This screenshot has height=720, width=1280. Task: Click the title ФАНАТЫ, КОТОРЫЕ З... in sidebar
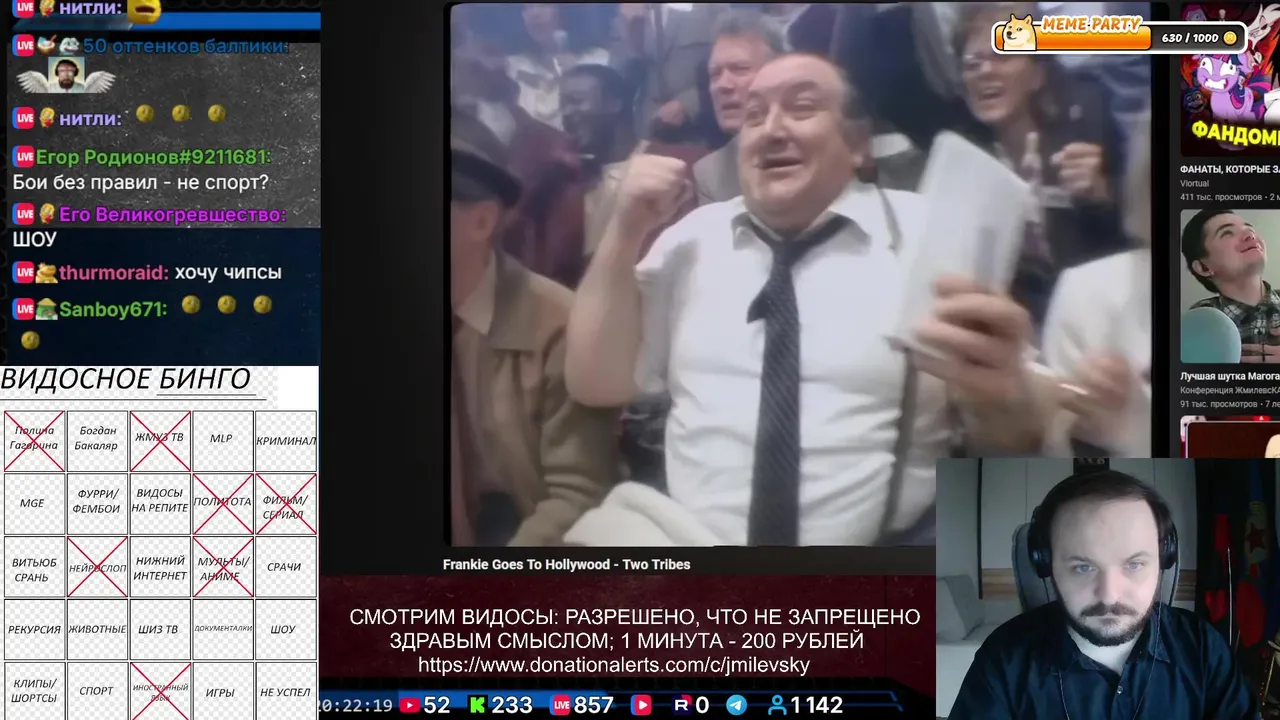(1230, 170)
